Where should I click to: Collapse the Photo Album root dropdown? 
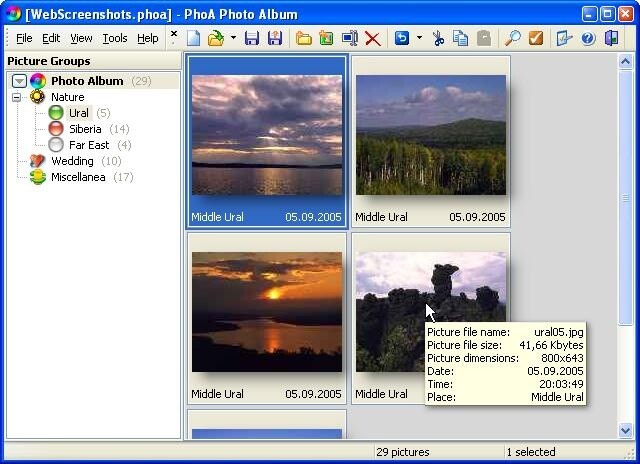coord(19,81)
